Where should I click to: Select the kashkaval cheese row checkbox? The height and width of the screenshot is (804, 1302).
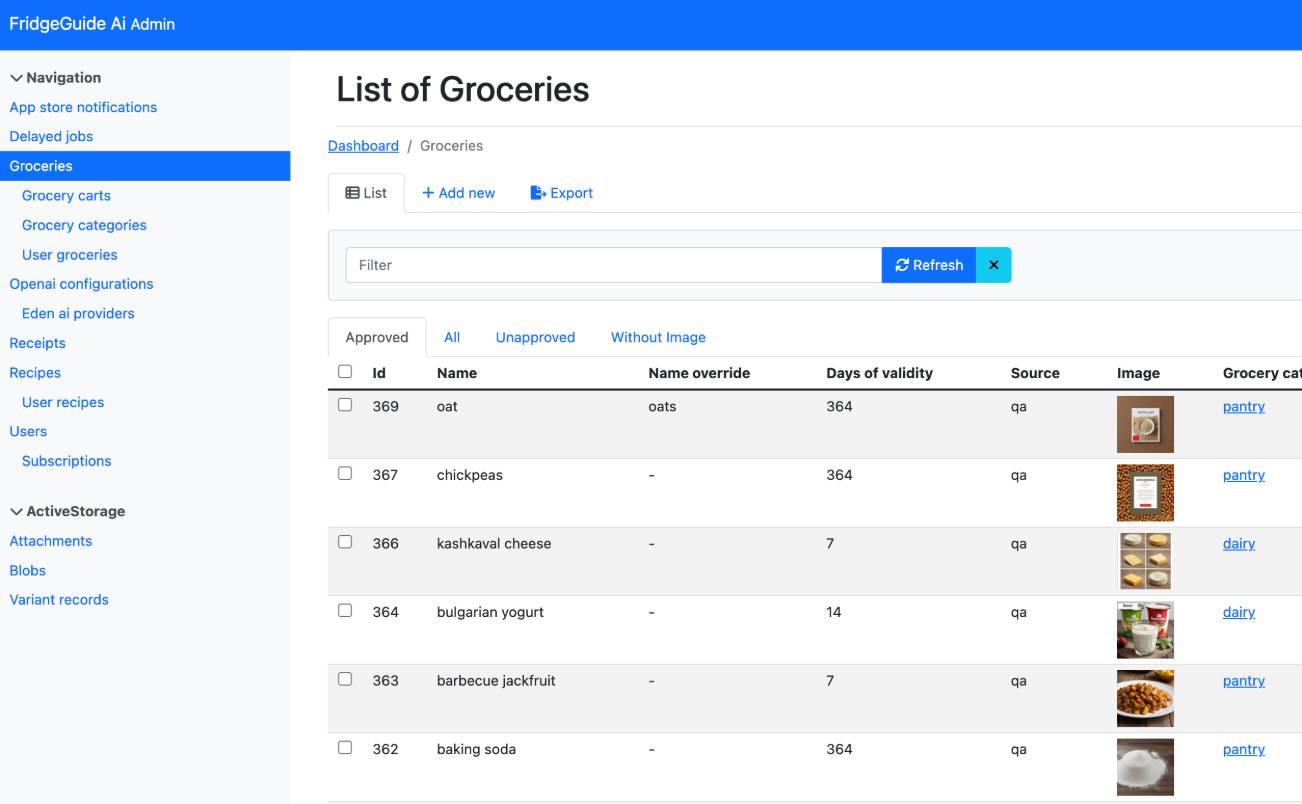[x=345, y=542]
